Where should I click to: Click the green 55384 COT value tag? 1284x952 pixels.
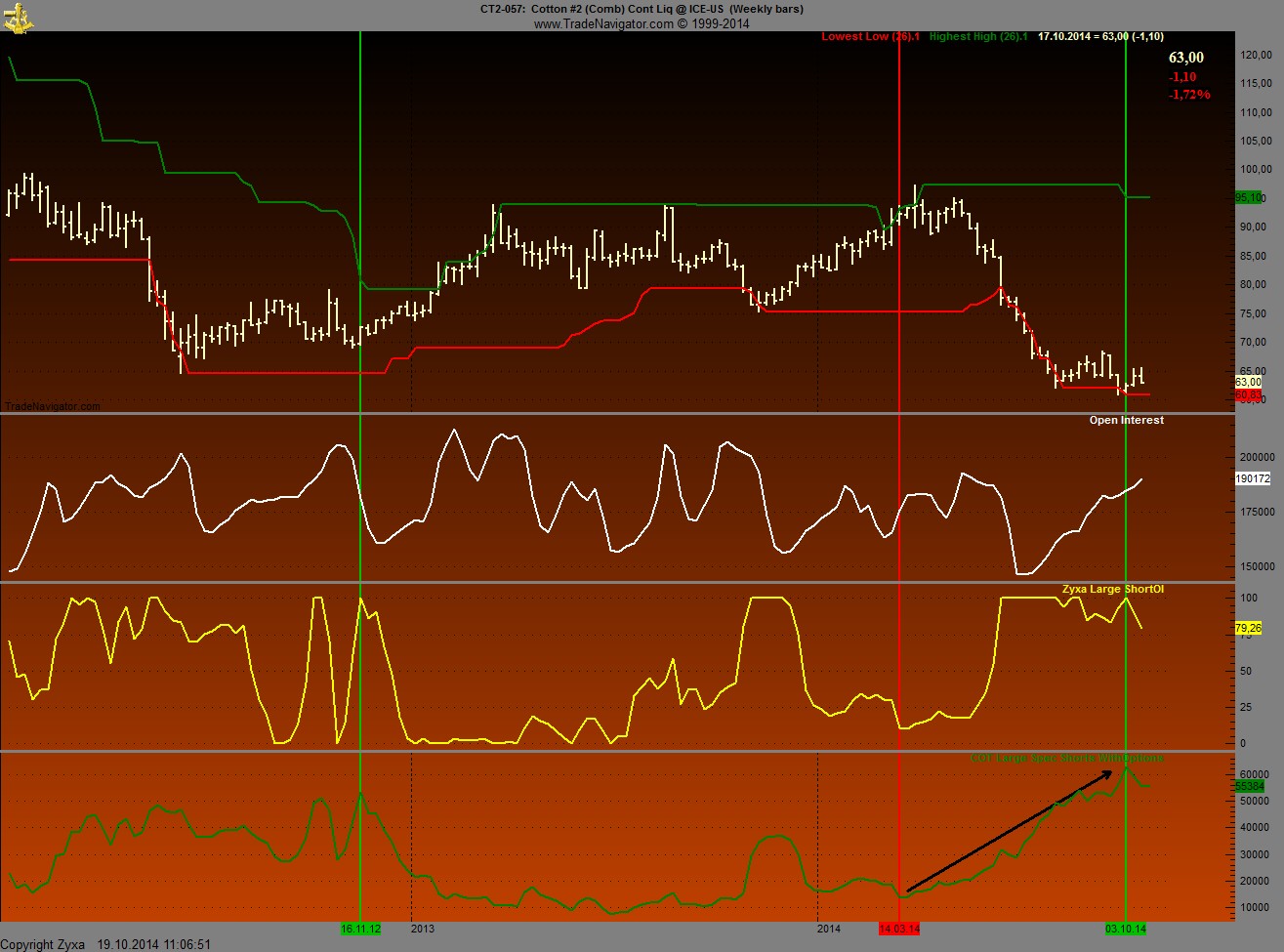pyautogui.click(x=1250, y=787)
